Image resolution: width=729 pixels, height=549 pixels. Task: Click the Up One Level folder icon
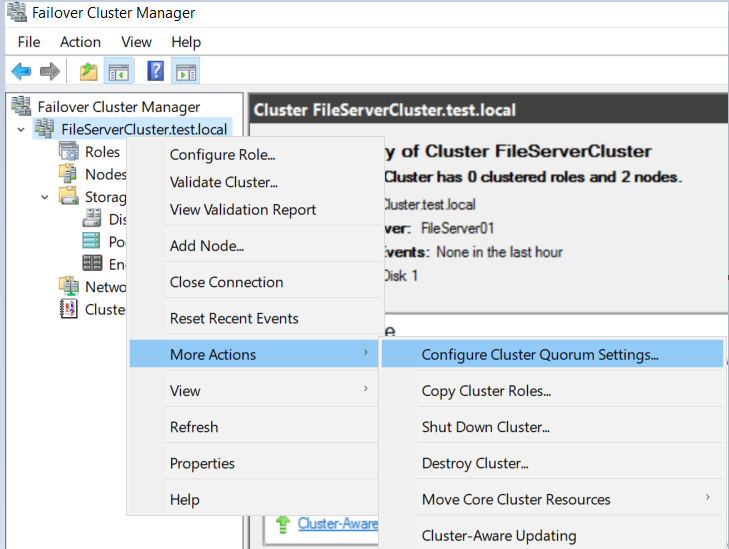click(x=89, y=71)
